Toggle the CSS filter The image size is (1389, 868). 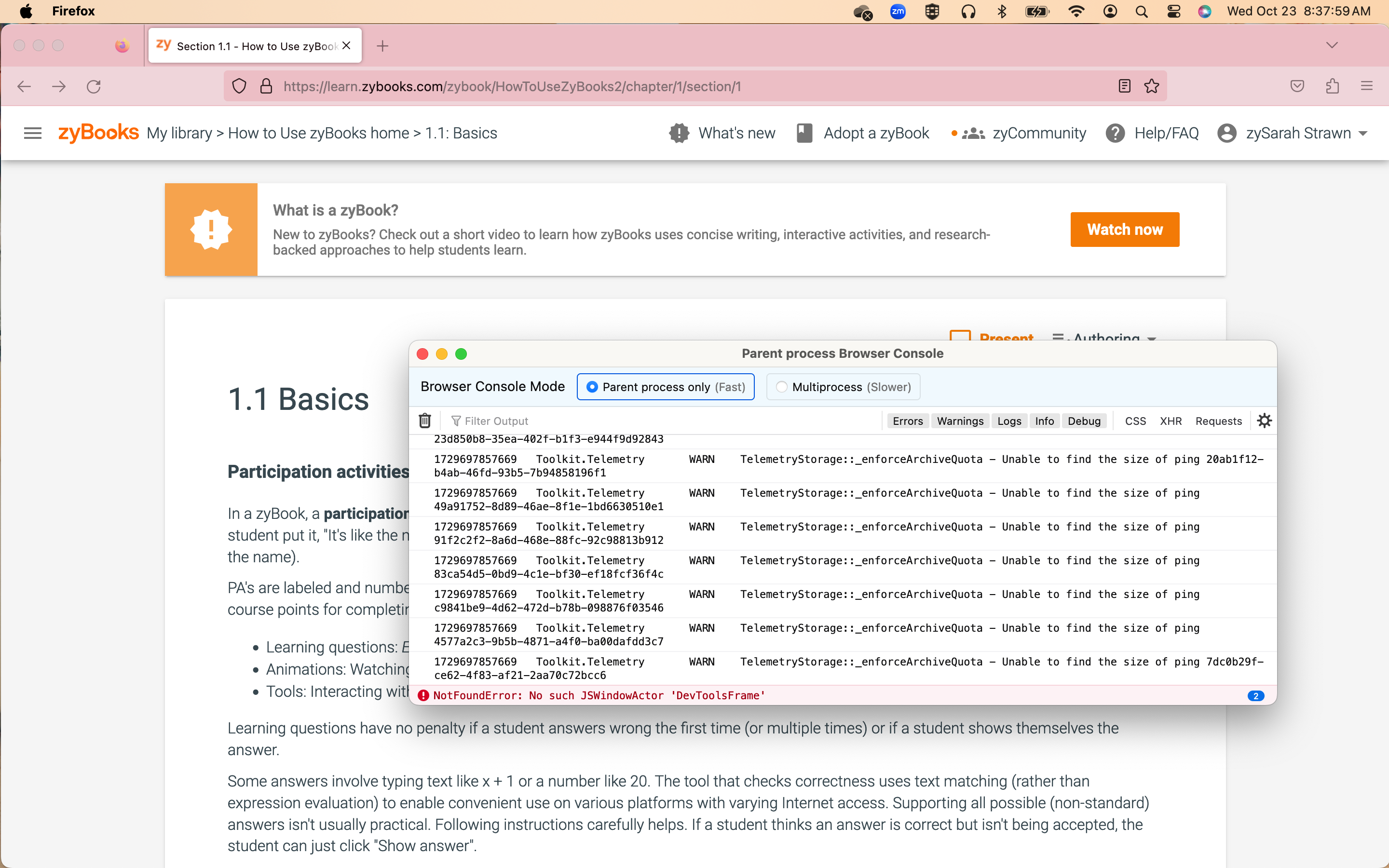pyautogui.click(x=1135, y=421)
